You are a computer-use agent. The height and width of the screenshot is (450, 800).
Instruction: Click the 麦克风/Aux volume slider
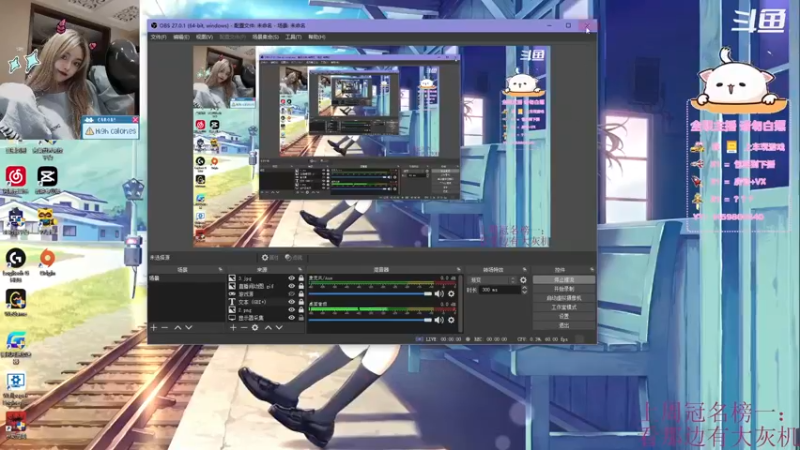tap(370, 294)
